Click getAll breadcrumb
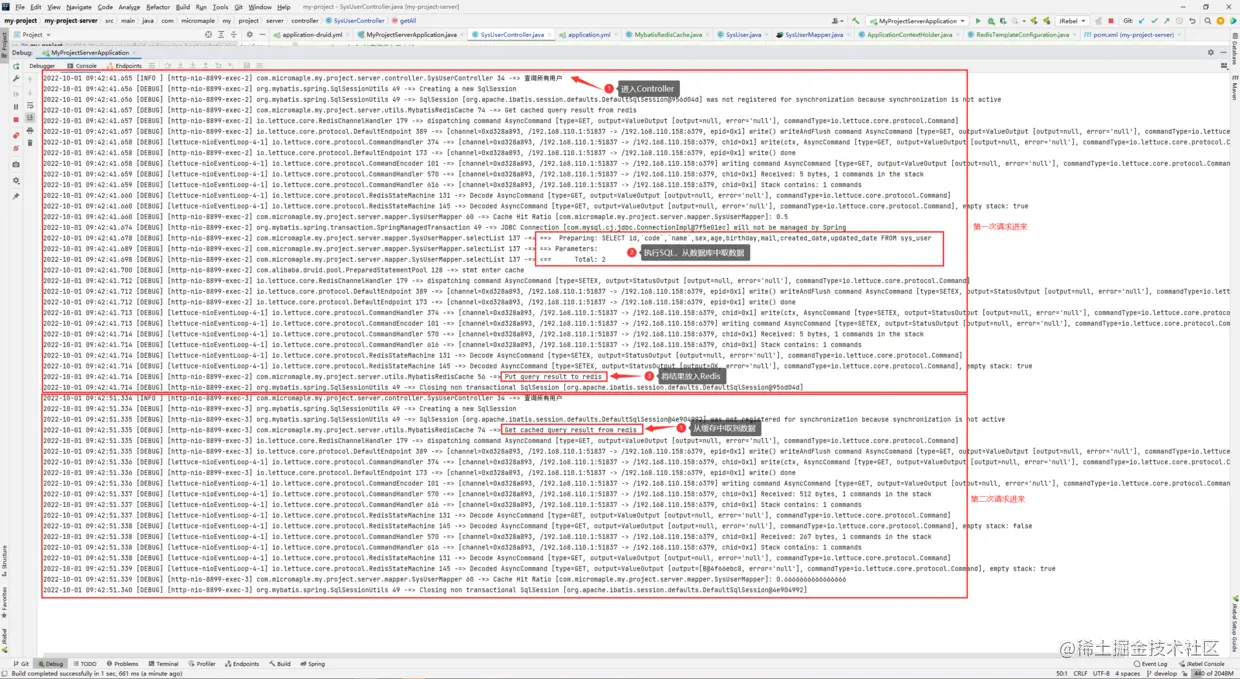 [x=405, y=20]
